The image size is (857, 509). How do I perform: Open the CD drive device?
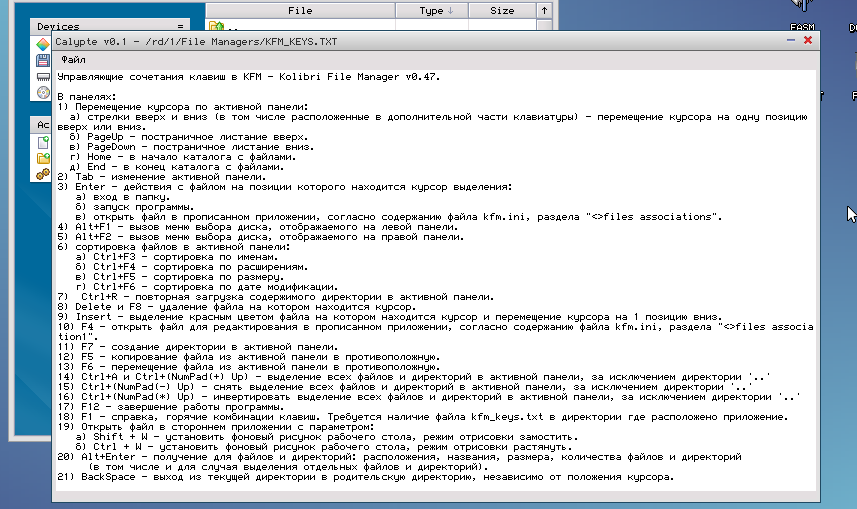pos(43,92)
